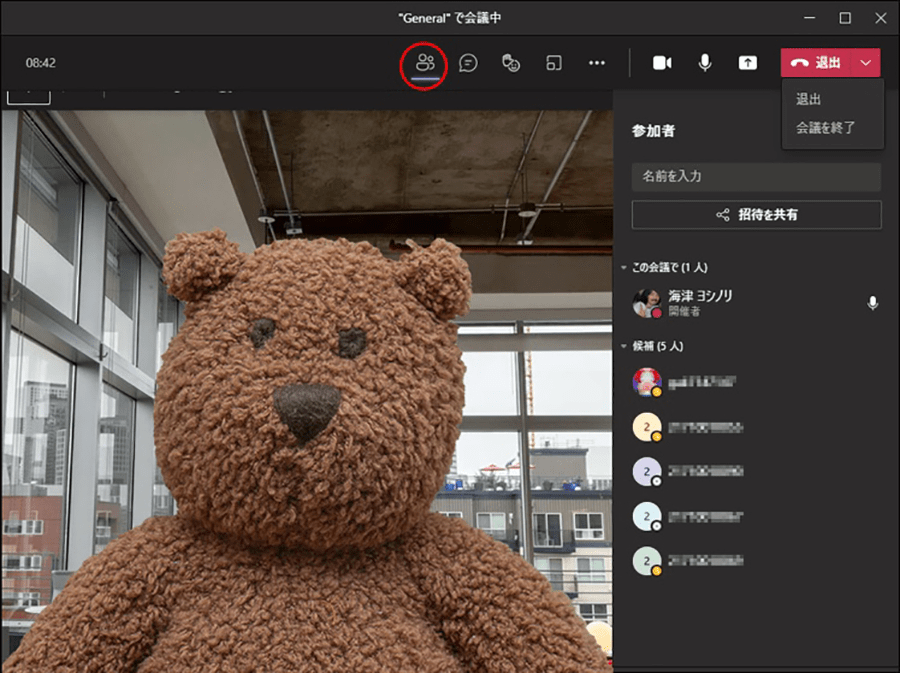This screenshot has width=900, height=673.
Task: Click microphone icon next to 海津 ヨシノリ
Action: [872, 303]
